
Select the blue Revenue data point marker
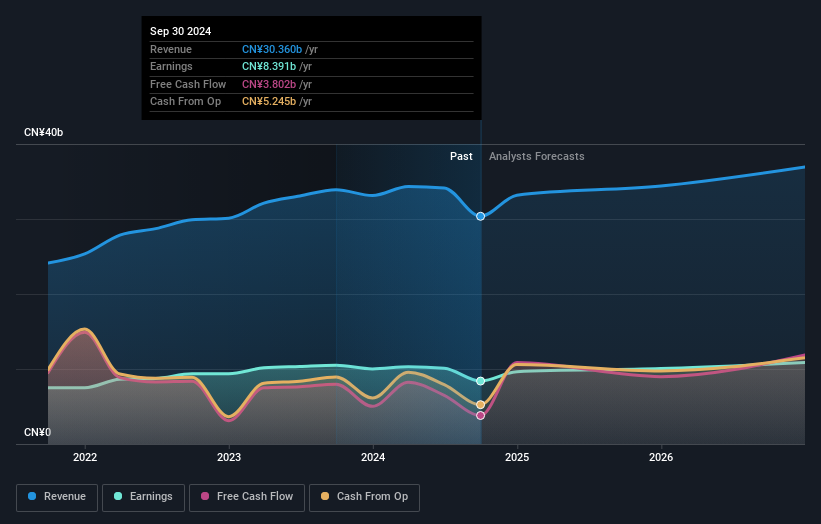480,216
